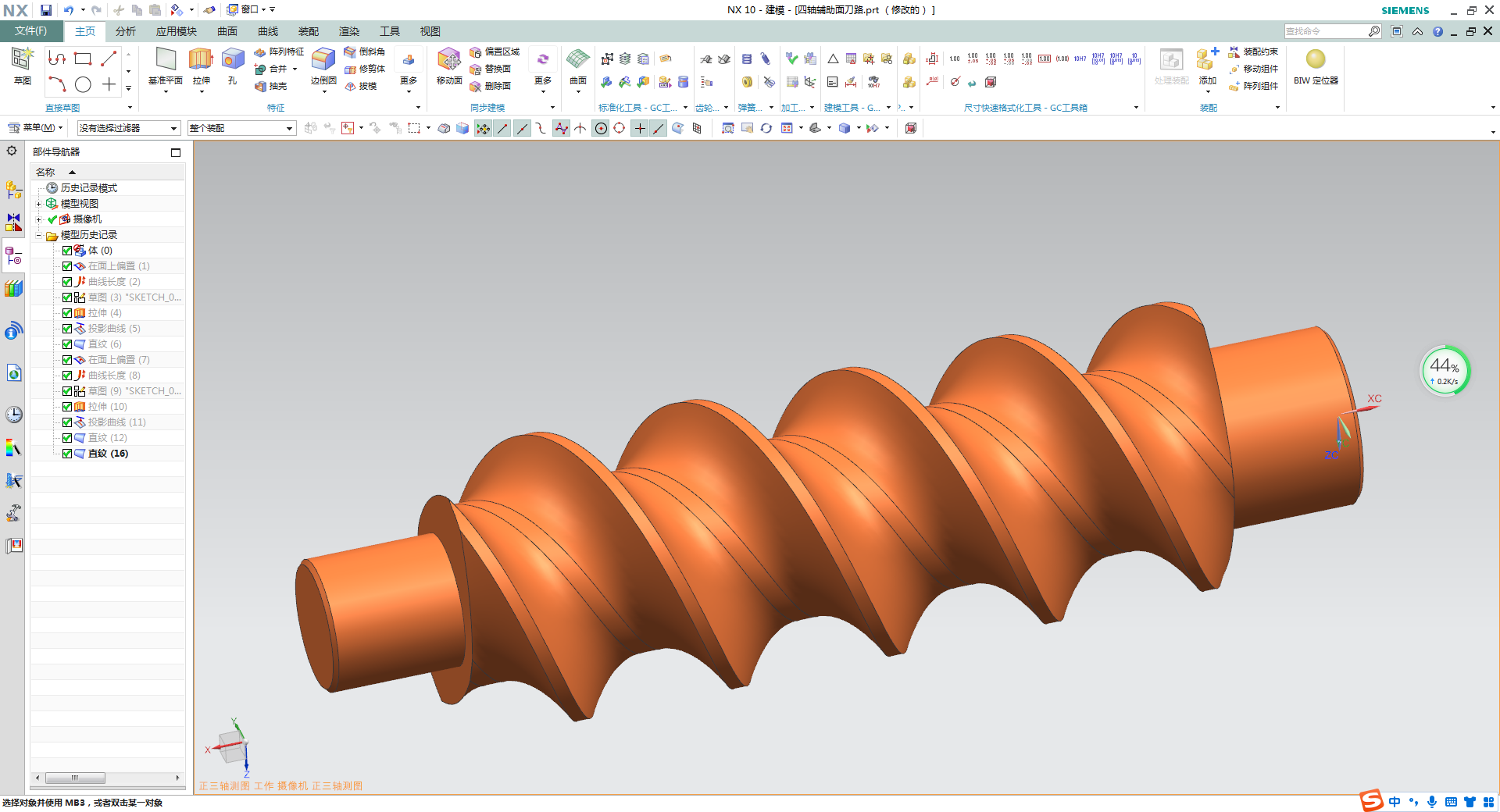This screenshot has width=1500, height=812.
Task: Toggle checkbox for 拉伸 (4) feature
Action: [67, 313]
